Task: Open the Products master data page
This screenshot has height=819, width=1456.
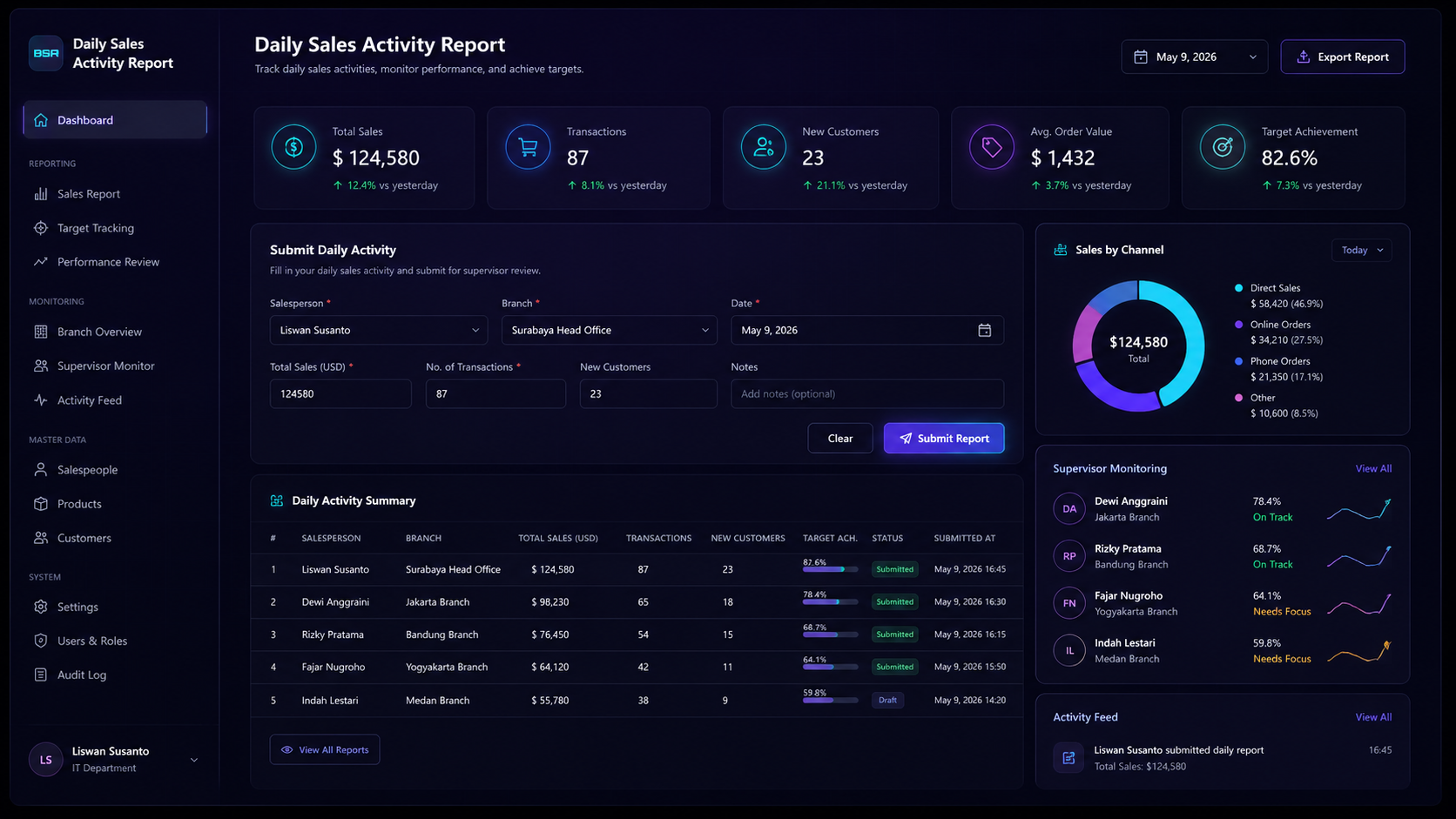Action: (79, 504)
